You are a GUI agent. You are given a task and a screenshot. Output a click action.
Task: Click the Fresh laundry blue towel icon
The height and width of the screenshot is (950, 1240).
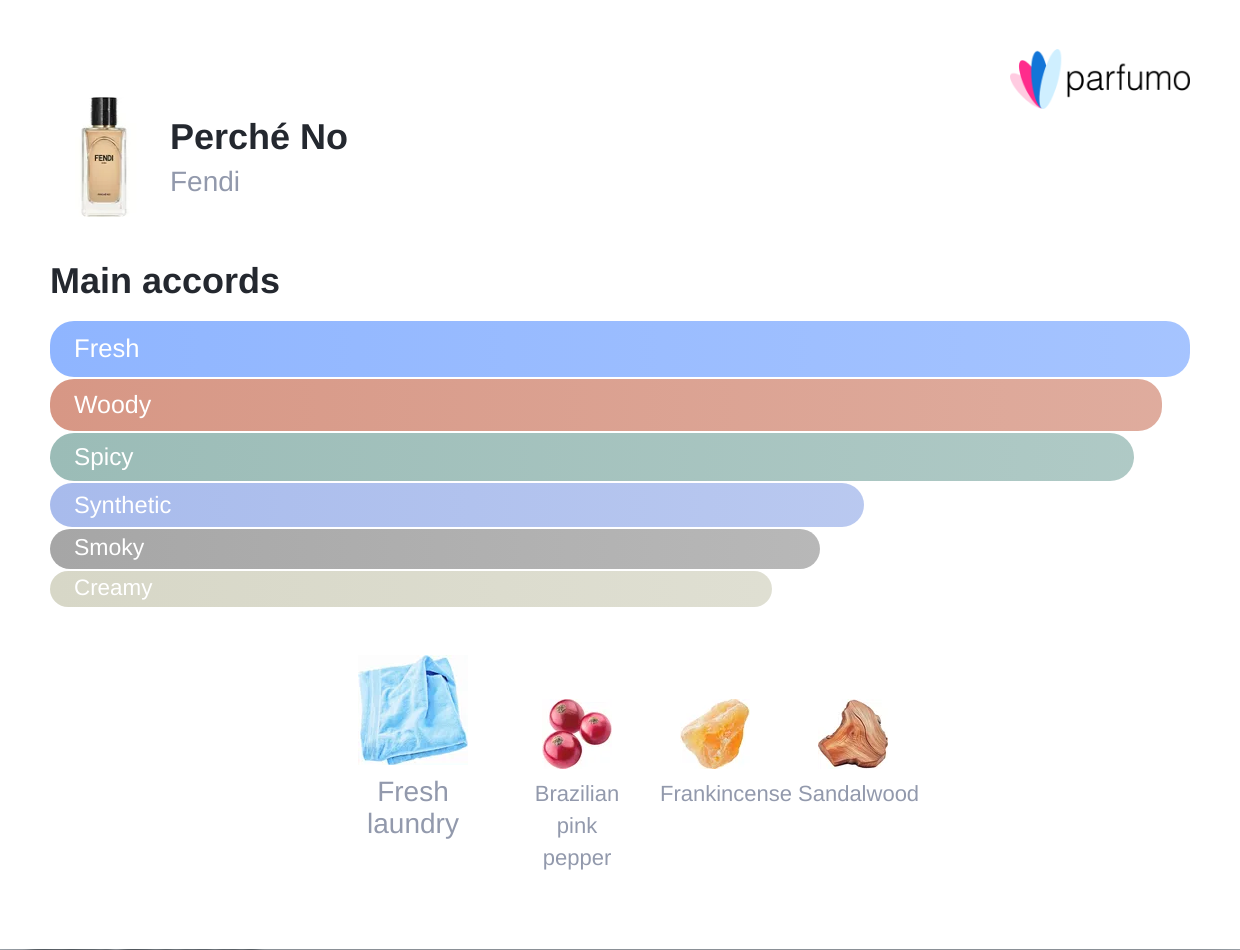click(x=412, y=710)
